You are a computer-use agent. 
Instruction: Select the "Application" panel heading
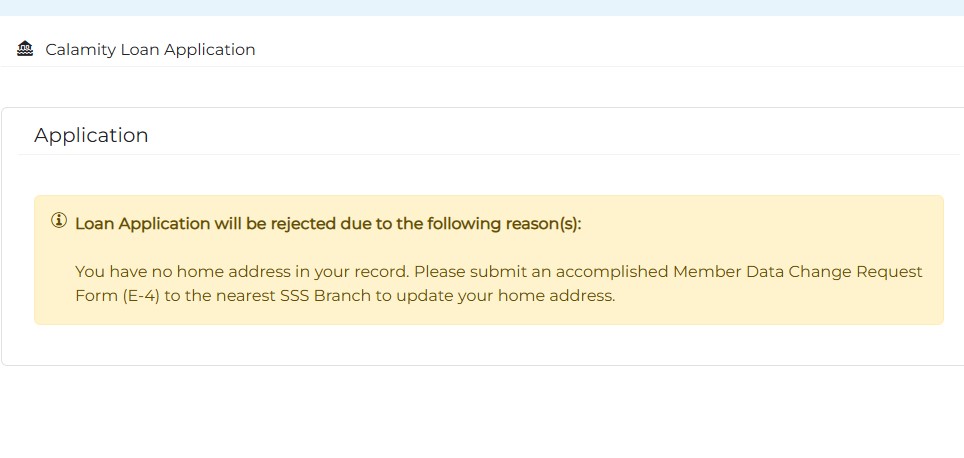pos(91,135)
